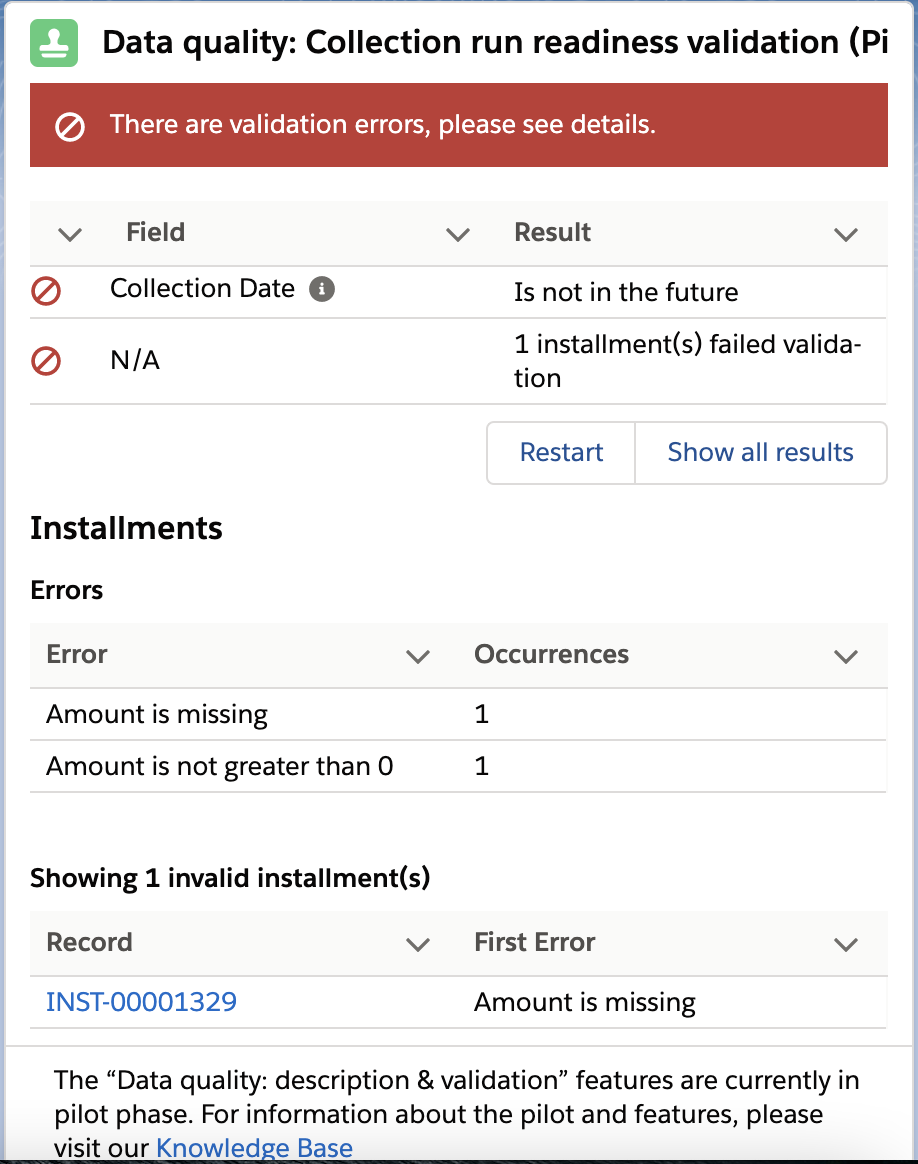
Task: Click the error icon beside Collection Date
Action: (45, 291)
